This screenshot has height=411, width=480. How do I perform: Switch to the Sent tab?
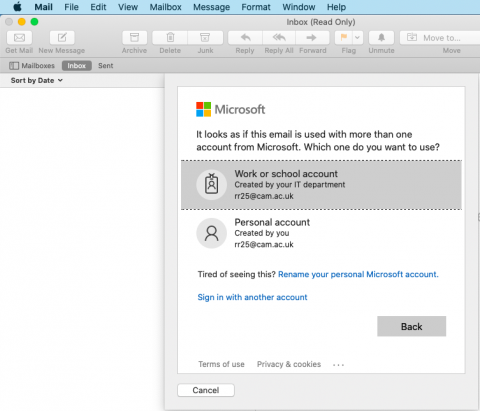click(106, 66)
